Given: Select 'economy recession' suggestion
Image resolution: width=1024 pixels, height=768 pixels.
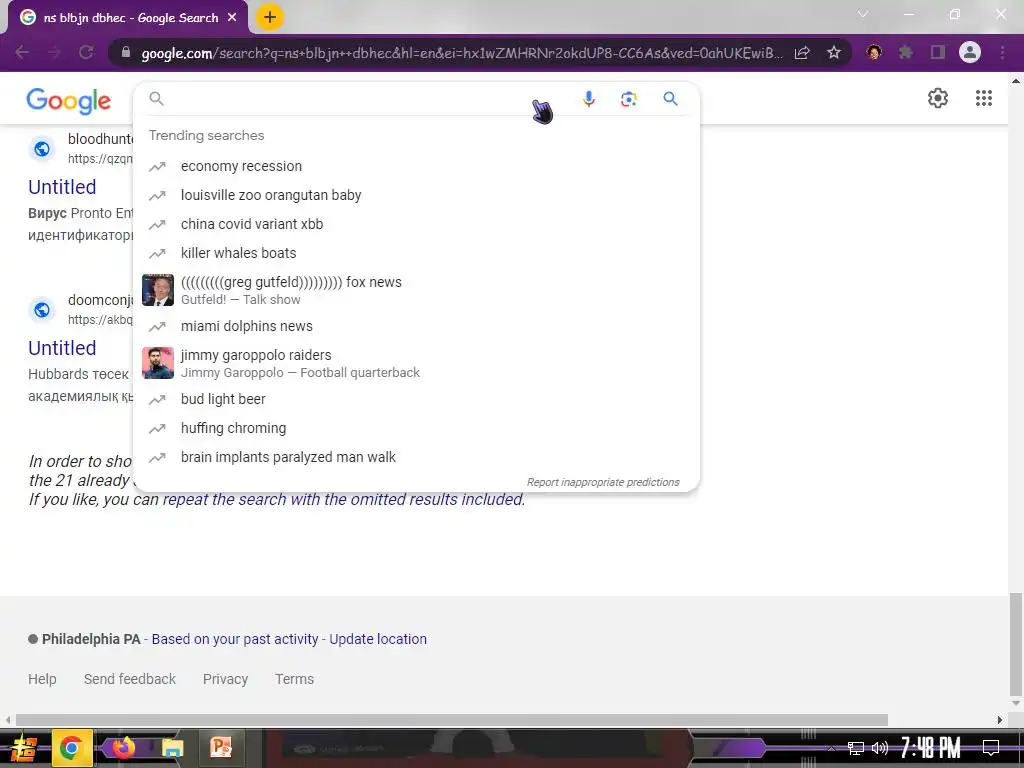Looking at the screenshot, I should (x=416, y=167).
